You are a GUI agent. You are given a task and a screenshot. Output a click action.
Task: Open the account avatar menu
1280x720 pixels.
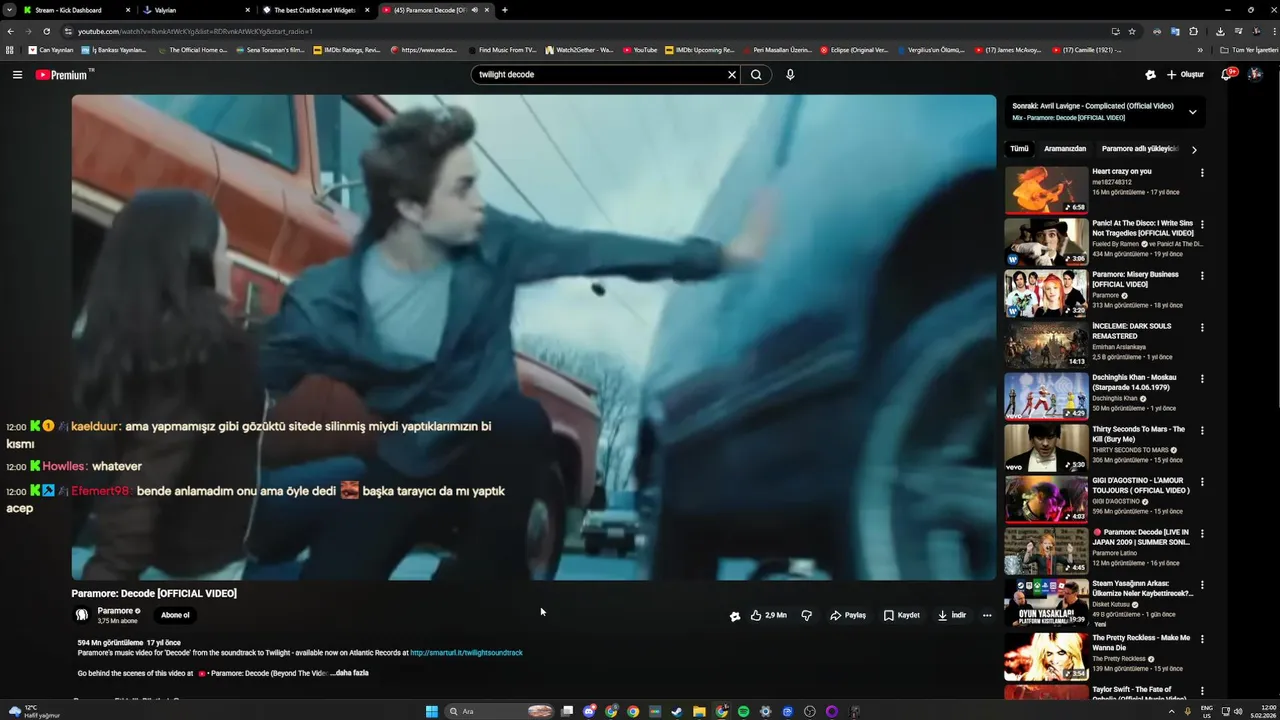1255,75
